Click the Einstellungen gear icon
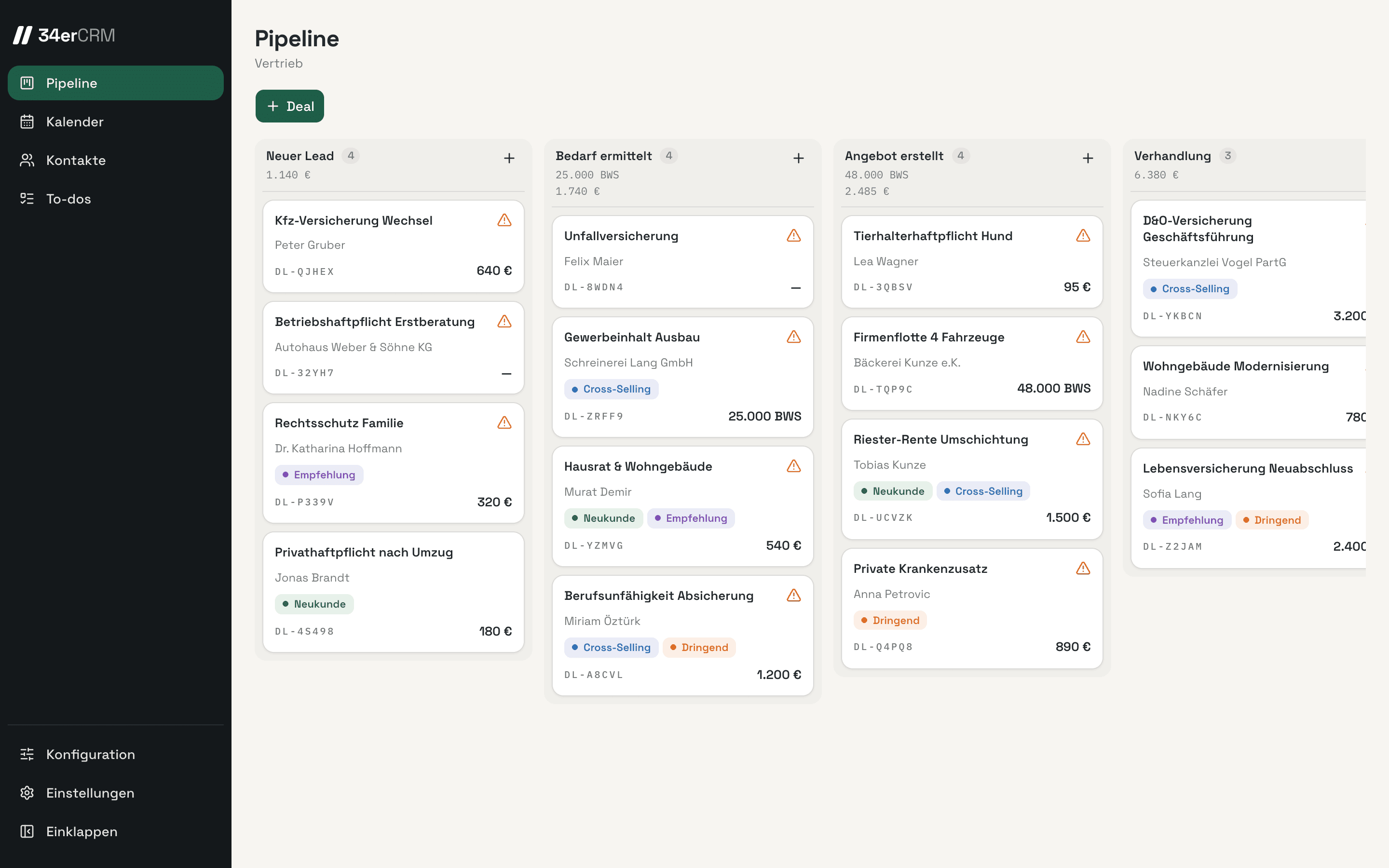Screen dimensions: 1389x868 pyautogui.click(x=27, y=793)
